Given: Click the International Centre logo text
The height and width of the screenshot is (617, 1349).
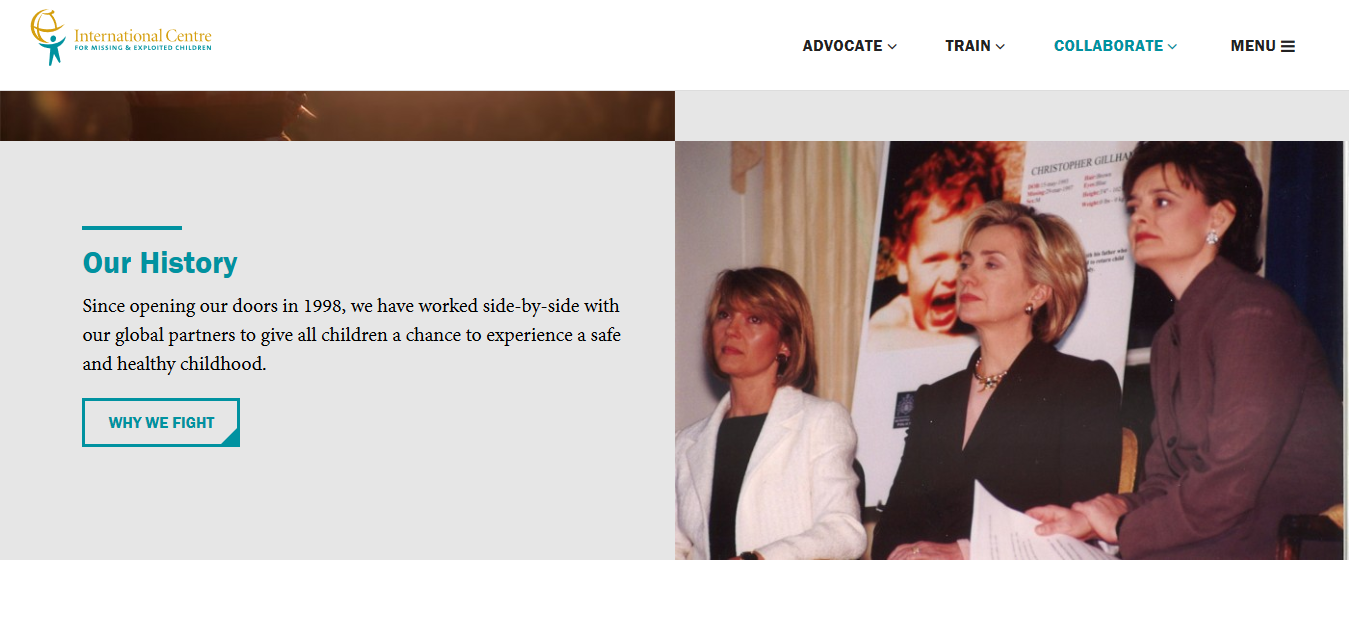Looking at the screenshot, I should [x=143, y=36].
